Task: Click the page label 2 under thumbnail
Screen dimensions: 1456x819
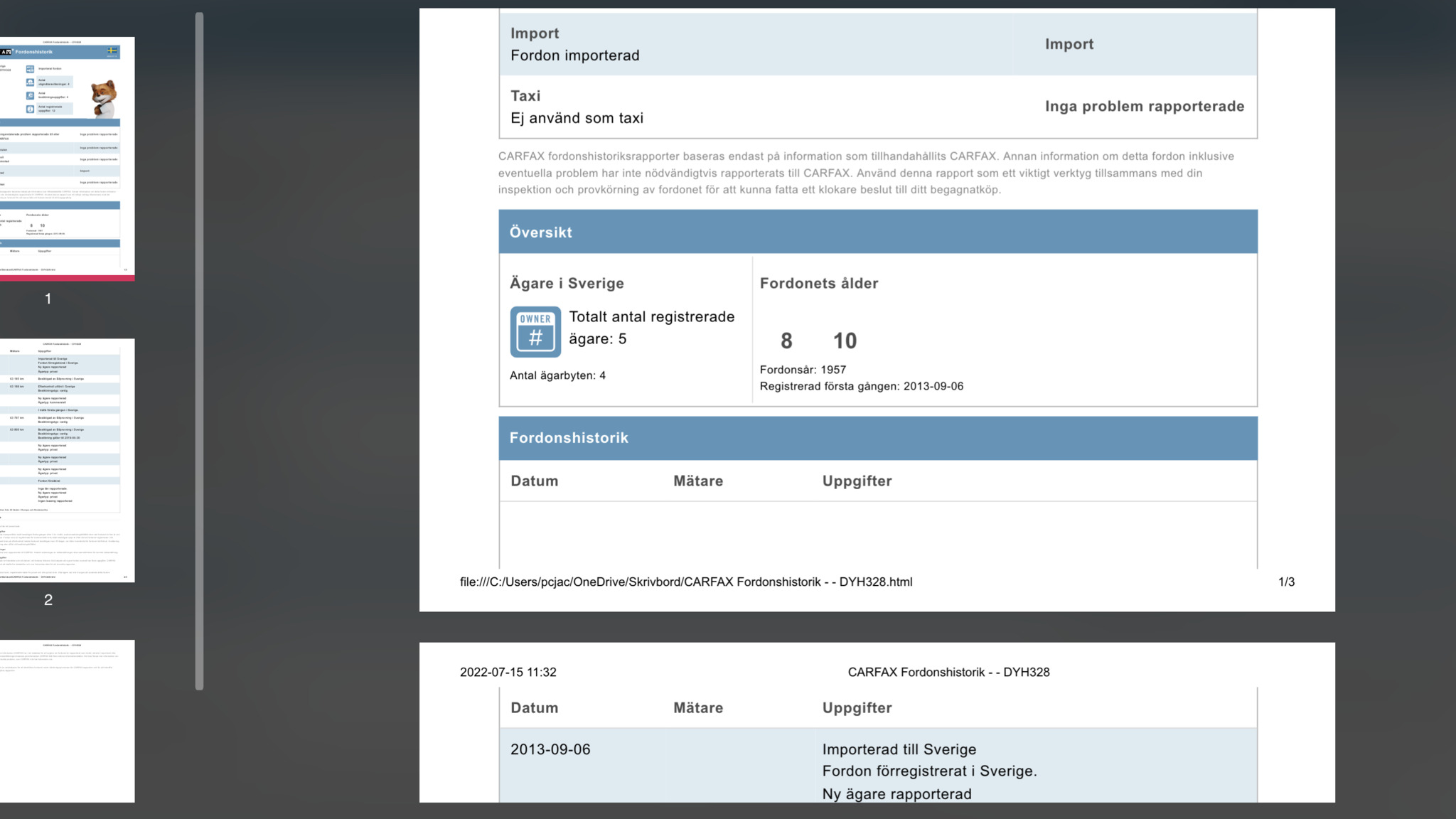Action: point(48,599)
